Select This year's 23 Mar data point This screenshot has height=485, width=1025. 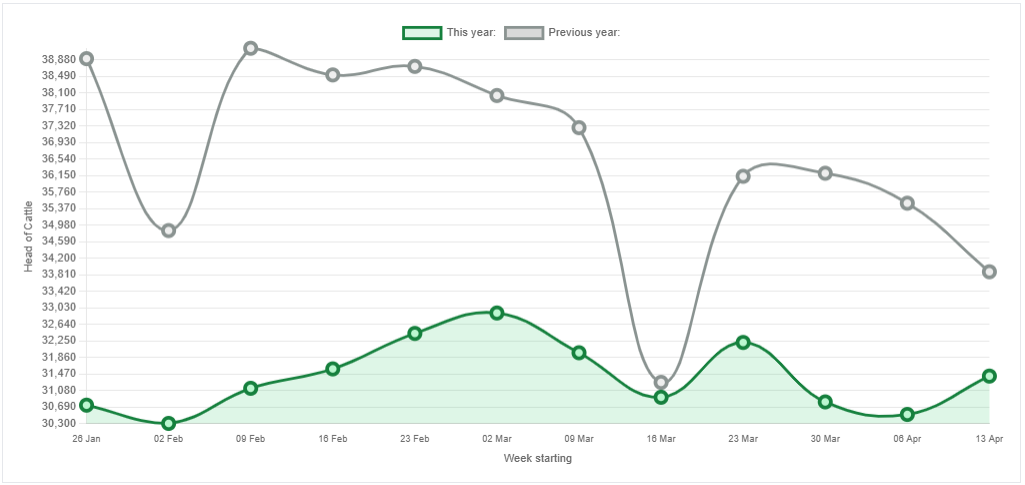743,342
